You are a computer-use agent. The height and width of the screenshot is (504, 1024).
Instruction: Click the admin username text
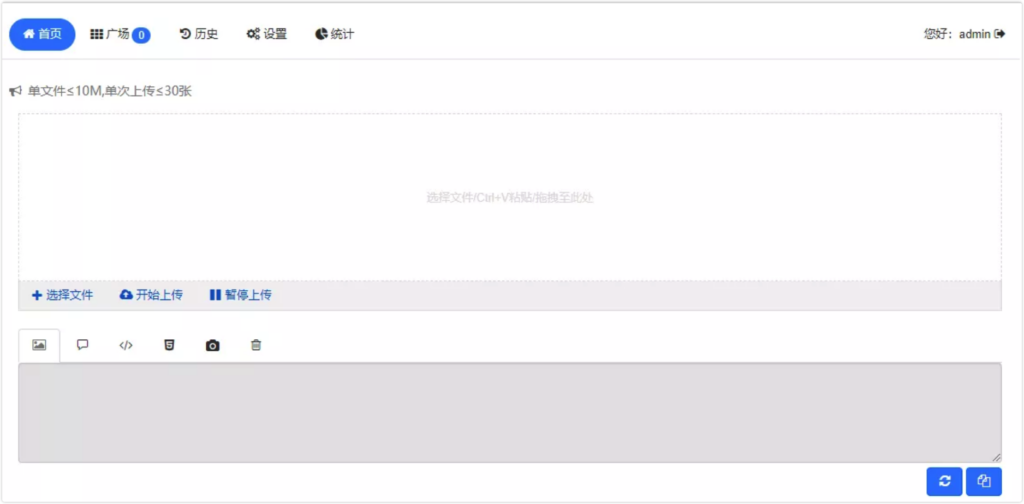click(974, 34)
